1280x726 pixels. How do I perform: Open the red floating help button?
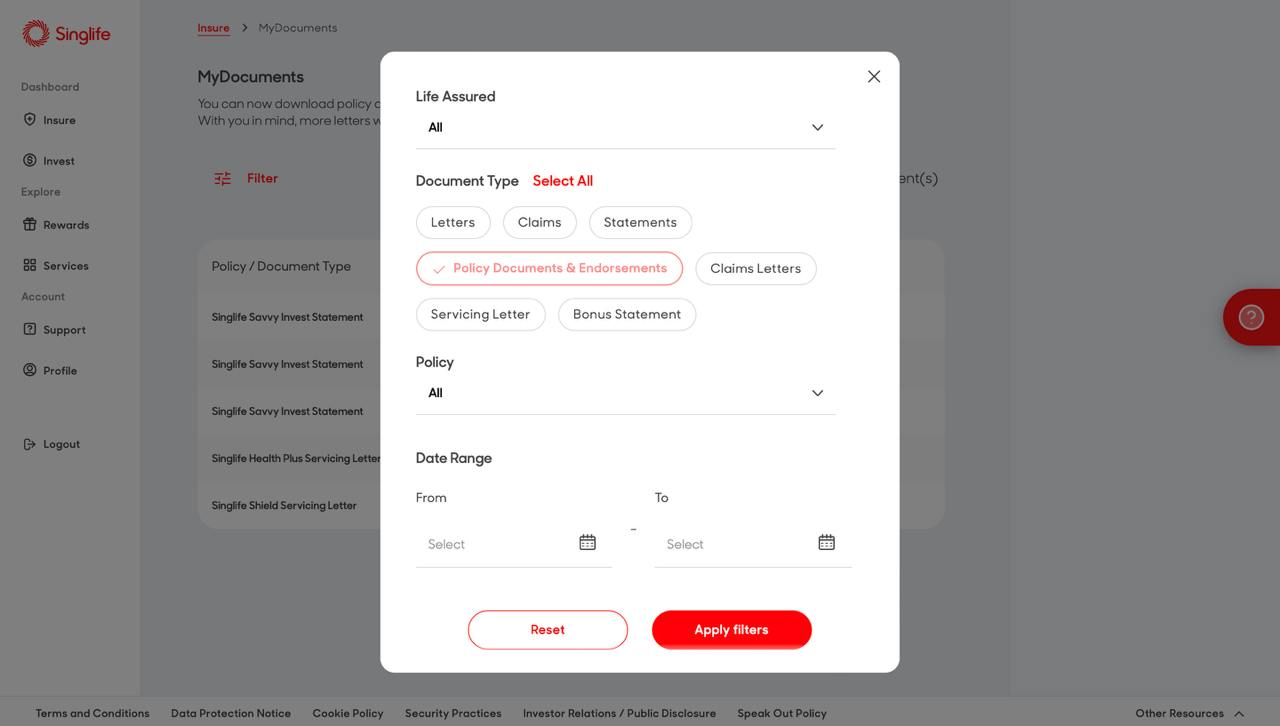[x=1251, y=317]
